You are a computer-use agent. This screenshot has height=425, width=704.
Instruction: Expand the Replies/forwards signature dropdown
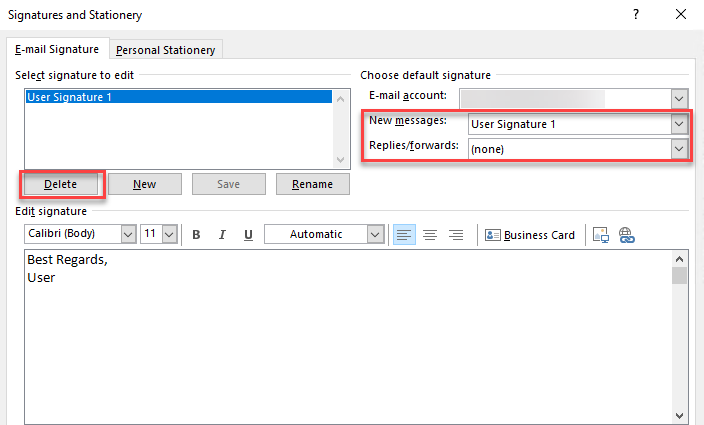point(679,149)
